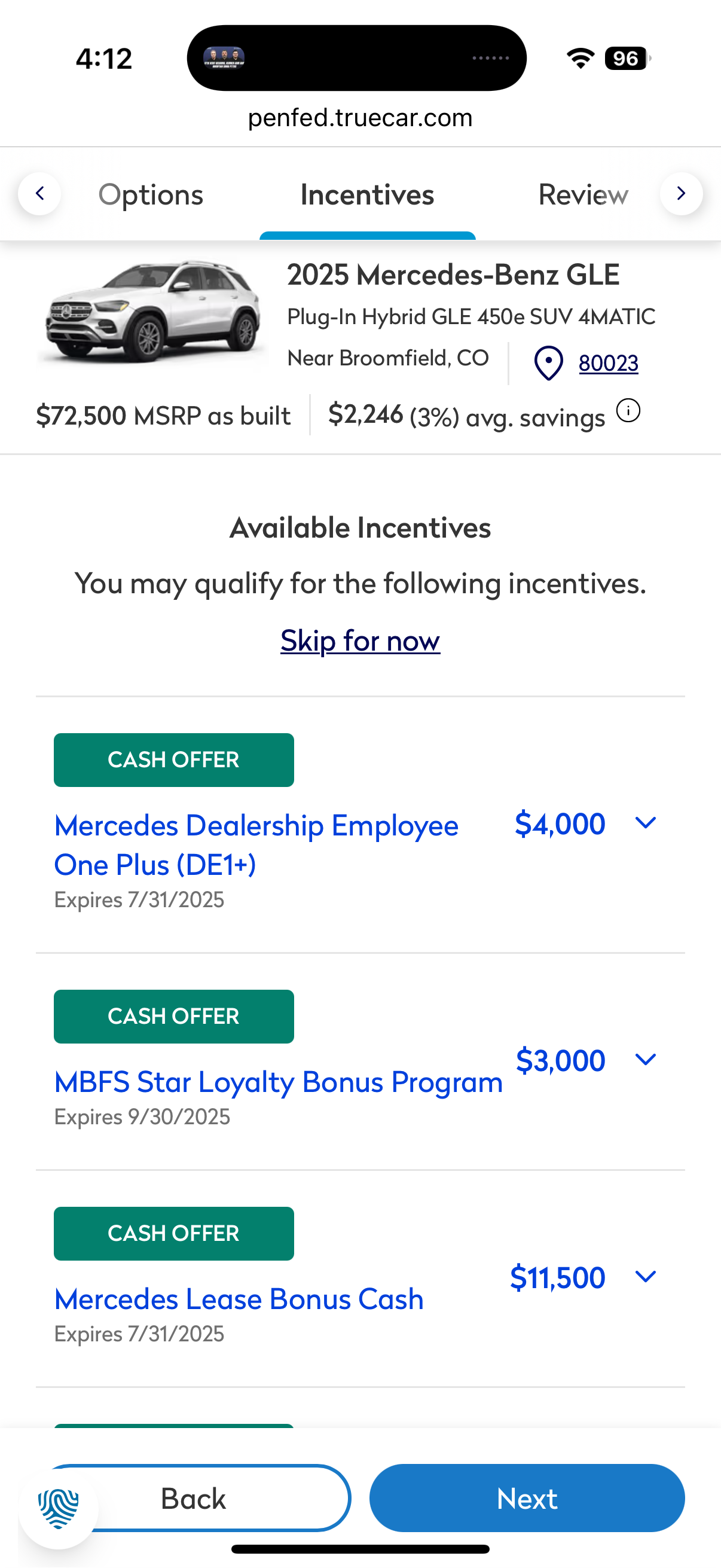
Task: Expand the $4,000 DE1+ incentive chevron
Action: point(645,823)
